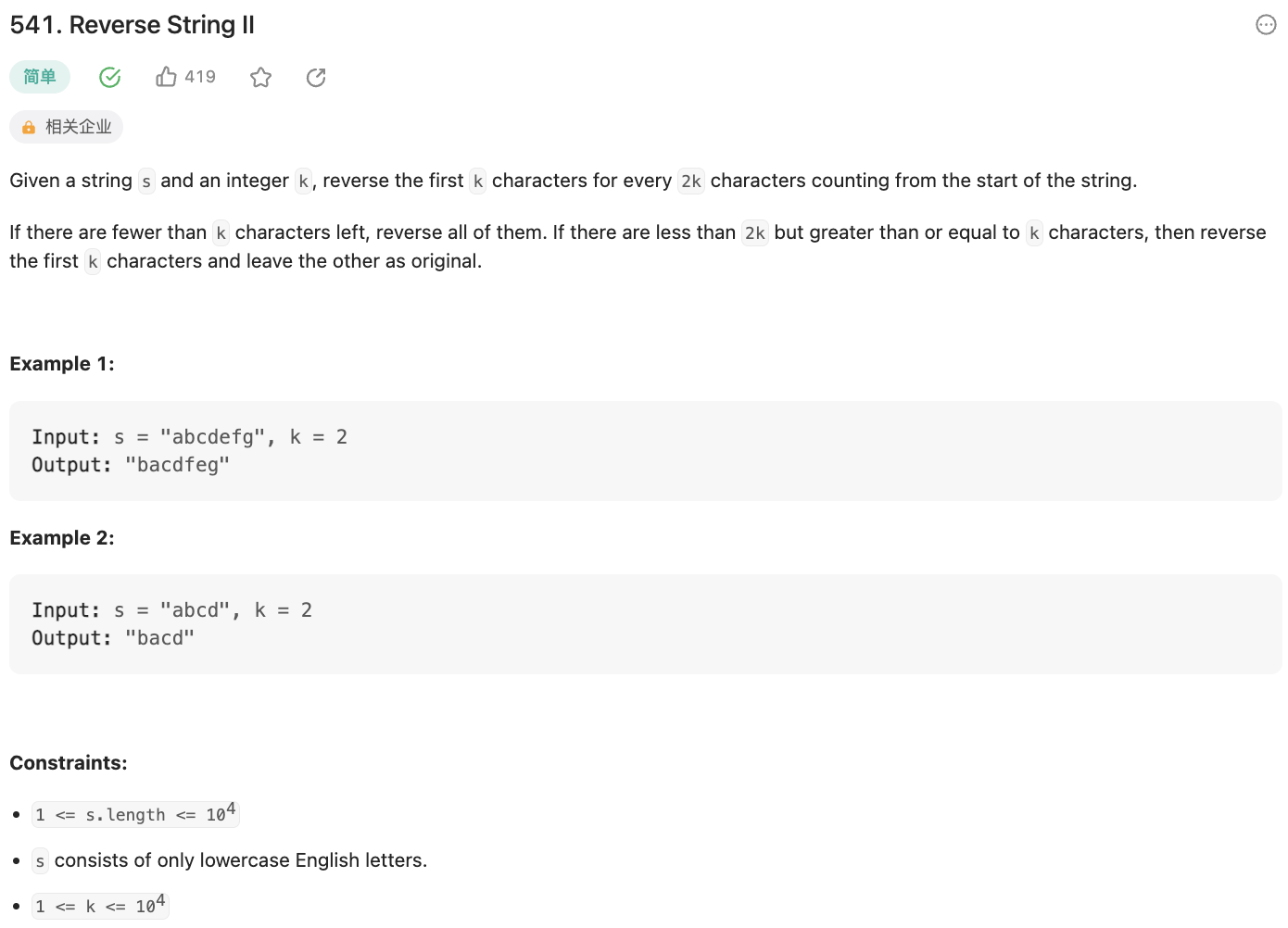Click the 419 likes count

tap(200, 77)
